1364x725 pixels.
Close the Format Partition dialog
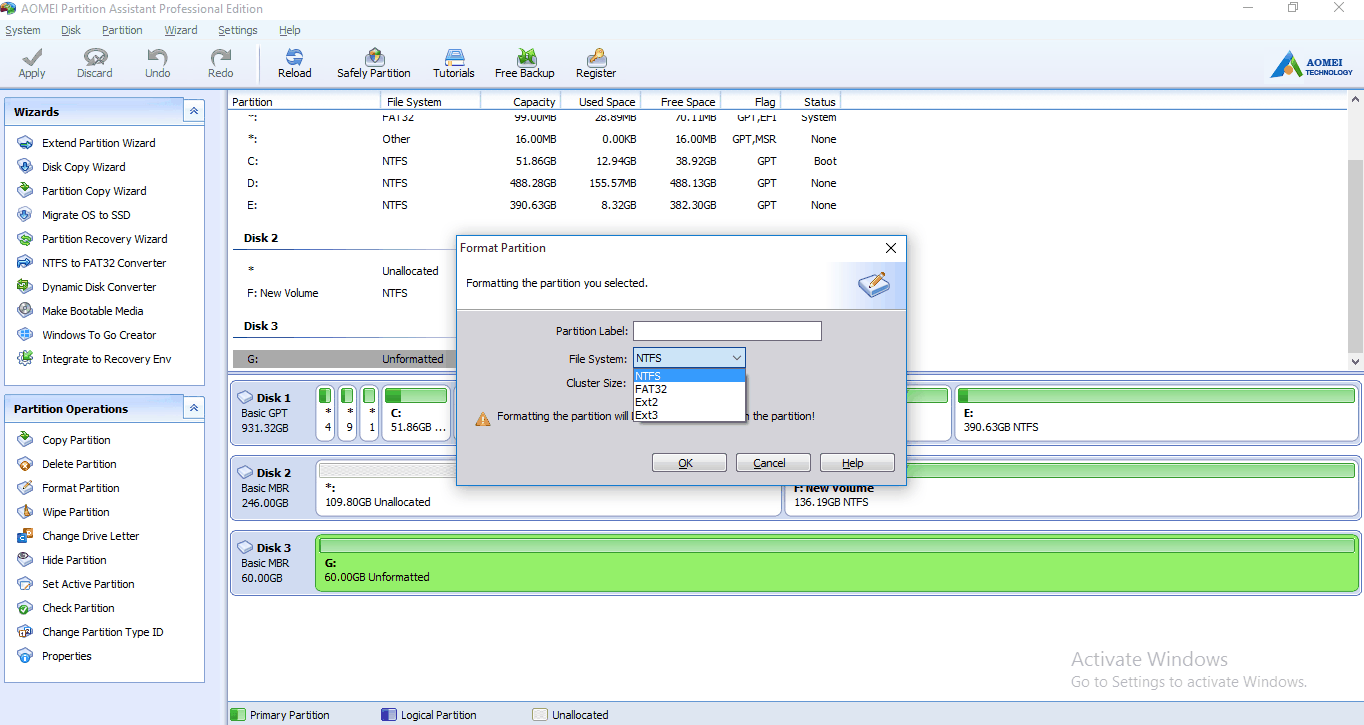point(892,248)
